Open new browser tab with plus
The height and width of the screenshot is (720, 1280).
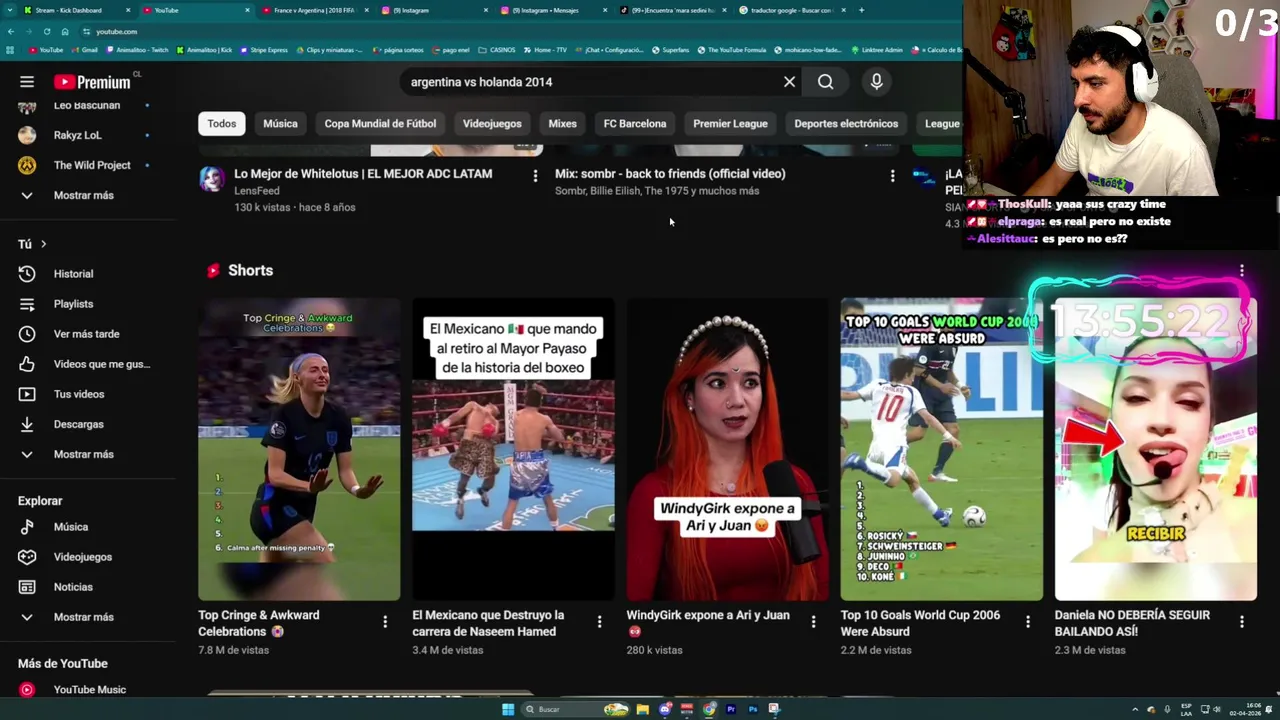click(x=862, y=10)
